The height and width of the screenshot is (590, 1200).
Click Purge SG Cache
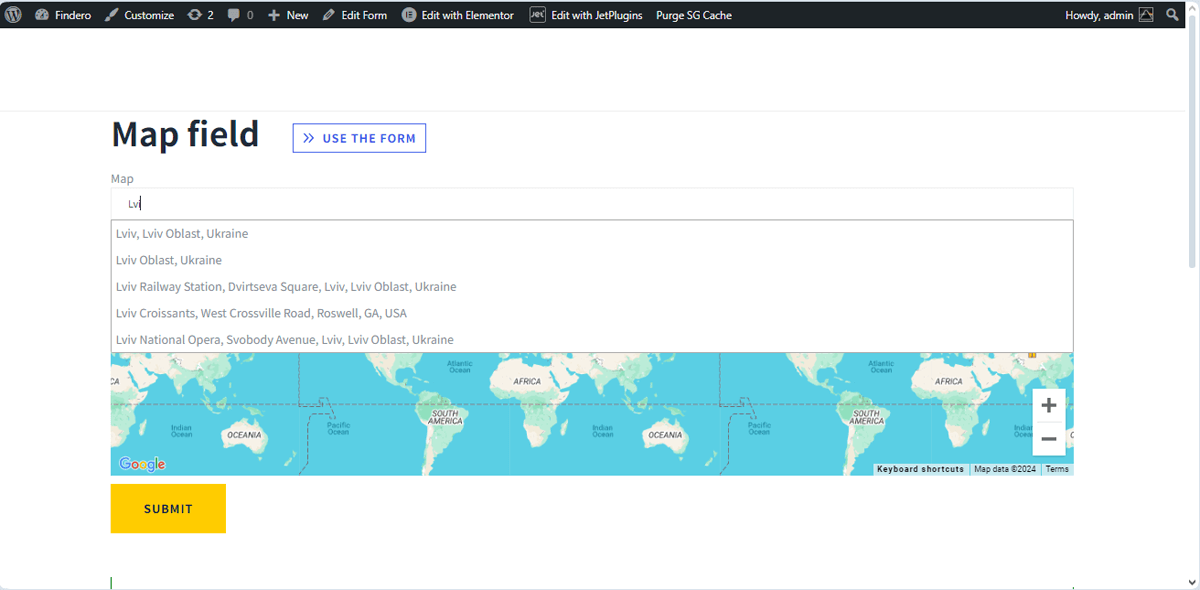pyautogui.click(x=693, y=15)
